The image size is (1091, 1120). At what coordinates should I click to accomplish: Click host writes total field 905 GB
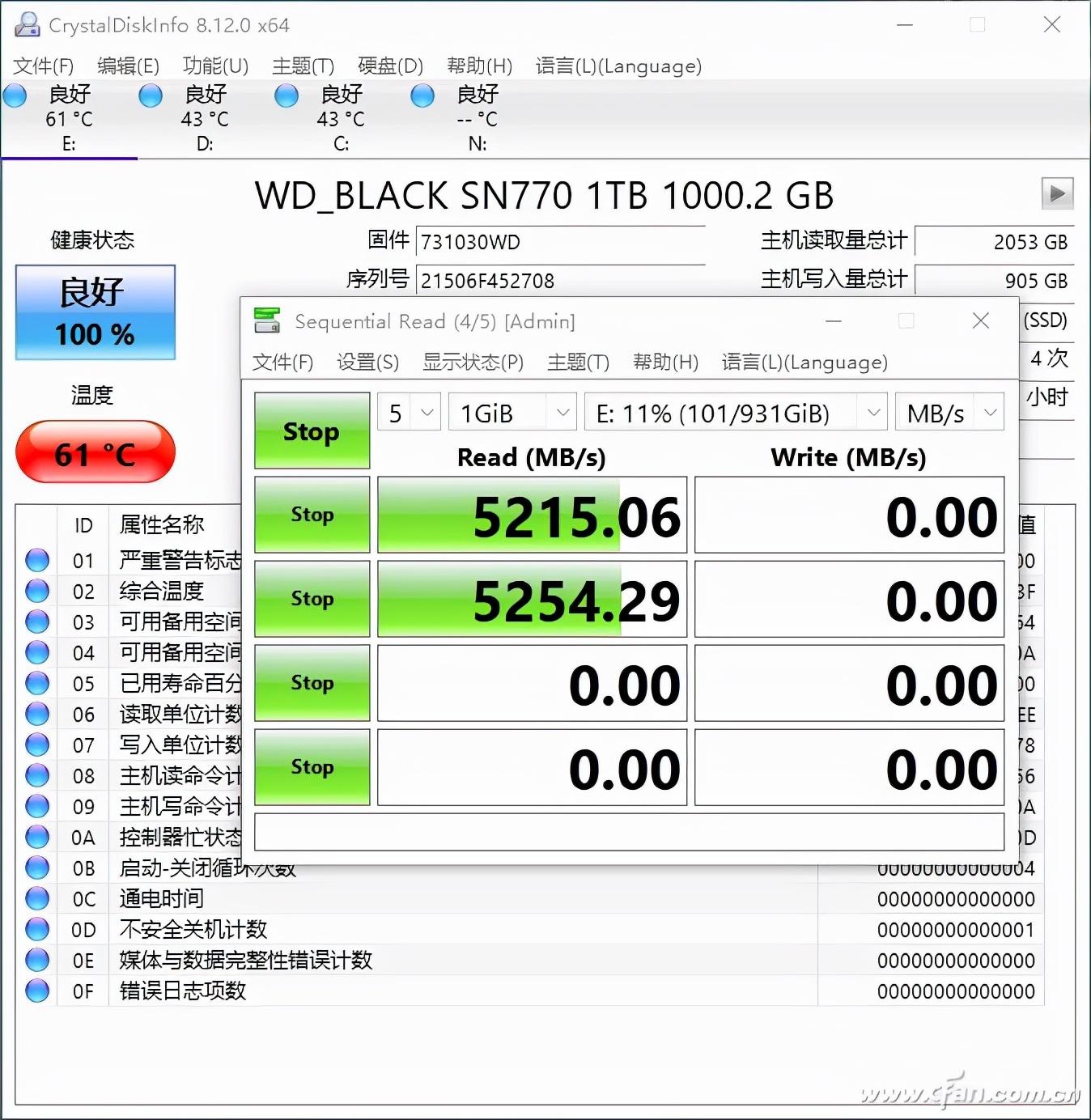click(x=994, y=280)
